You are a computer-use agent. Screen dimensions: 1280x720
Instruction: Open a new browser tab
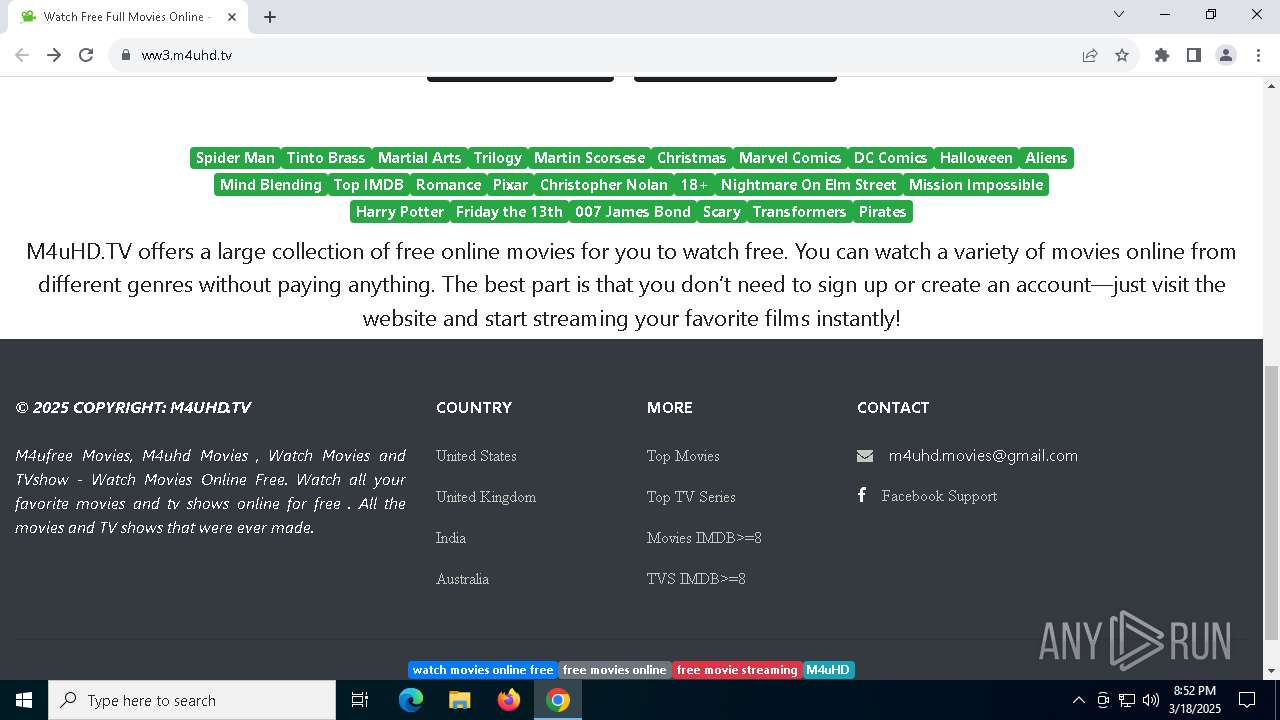coord(270,17)
